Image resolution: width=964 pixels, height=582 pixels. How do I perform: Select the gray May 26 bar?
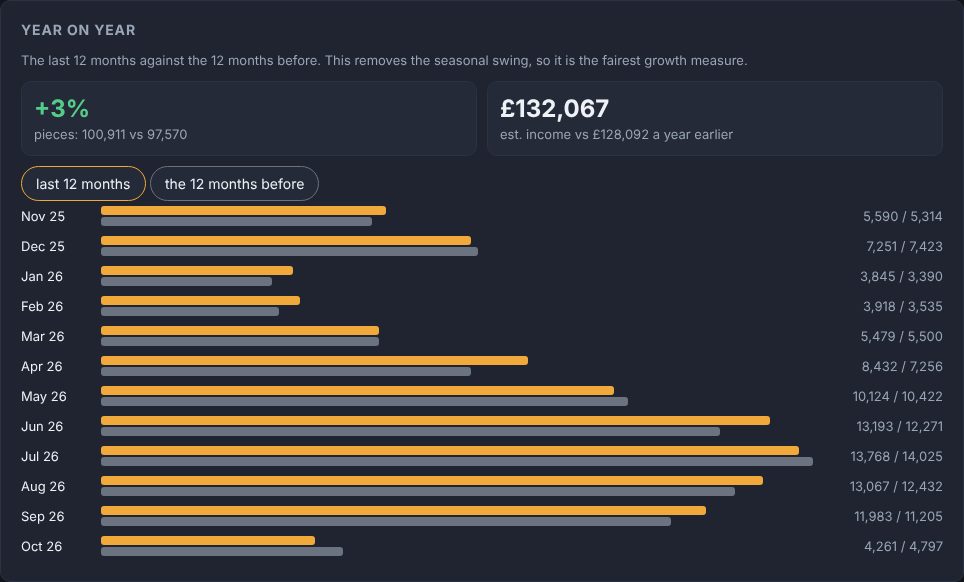click(x=365, y=401)
